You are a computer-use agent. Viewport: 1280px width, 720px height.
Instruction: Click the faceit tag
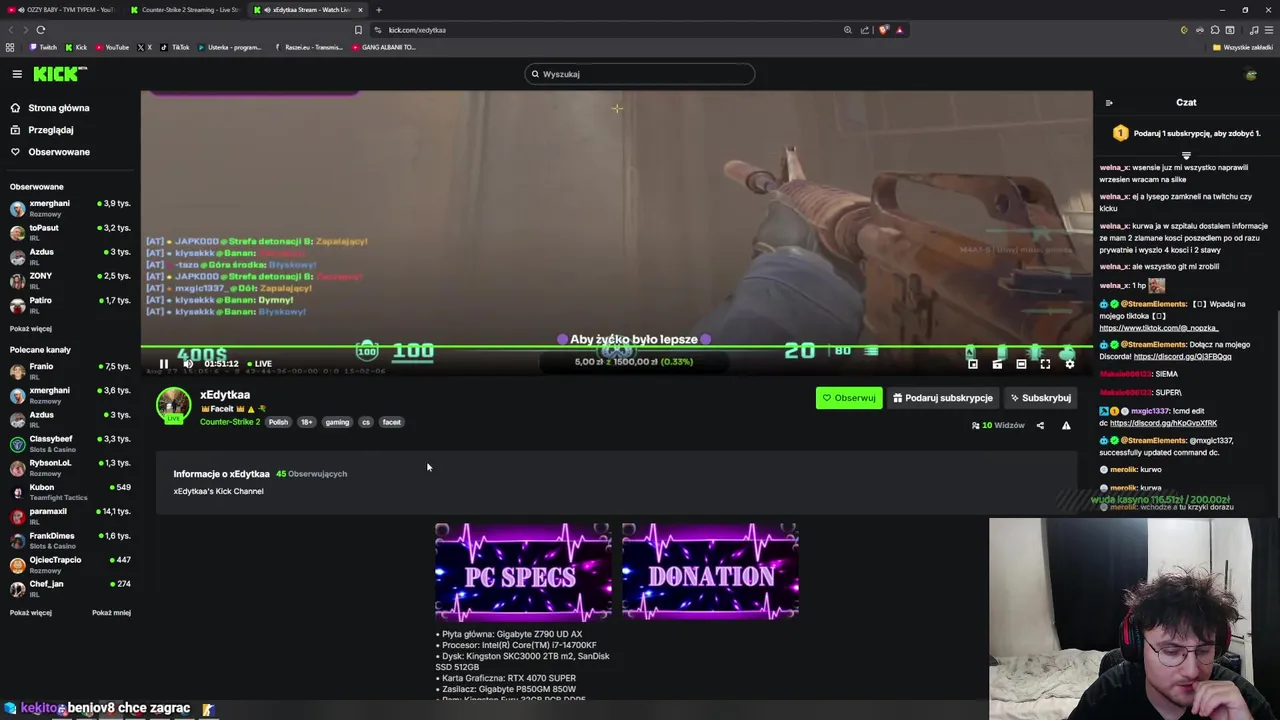point(391,422)
